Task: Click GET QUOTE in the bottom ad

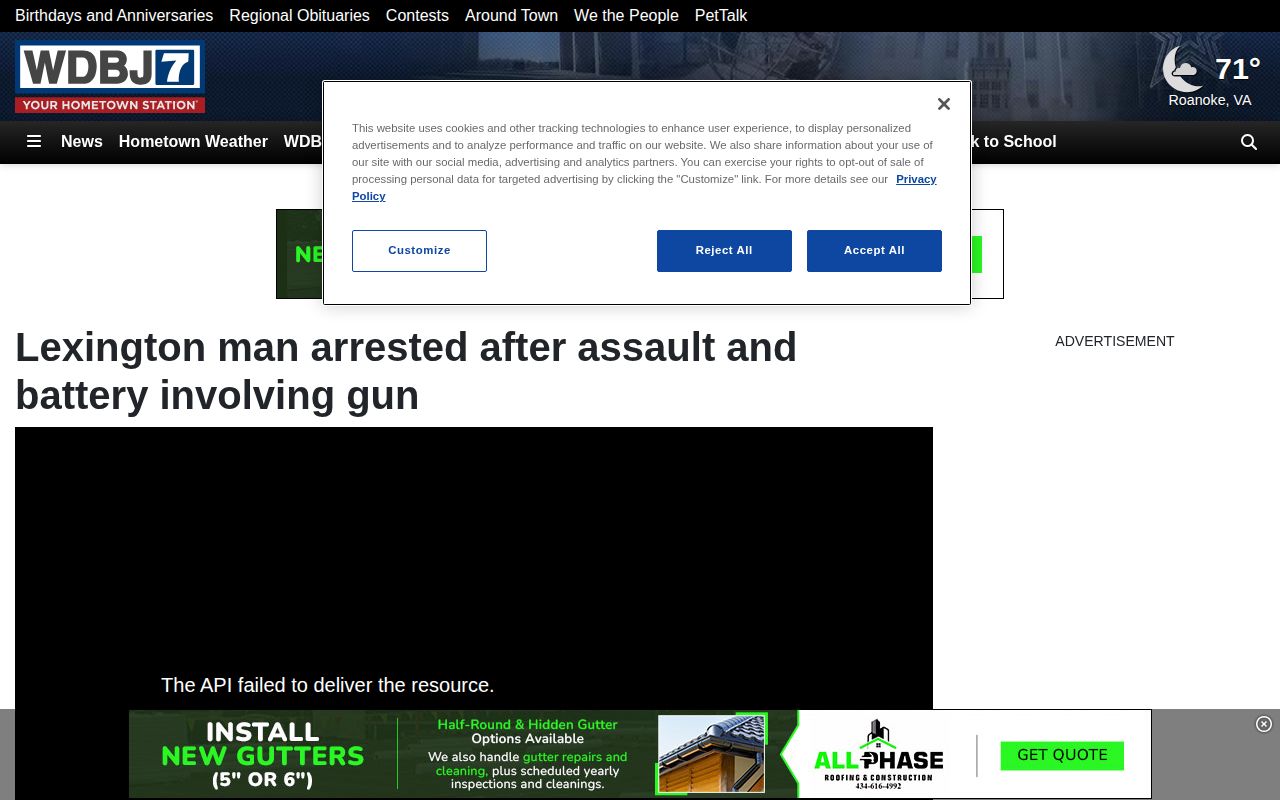Action: (x=1062, y=755)
